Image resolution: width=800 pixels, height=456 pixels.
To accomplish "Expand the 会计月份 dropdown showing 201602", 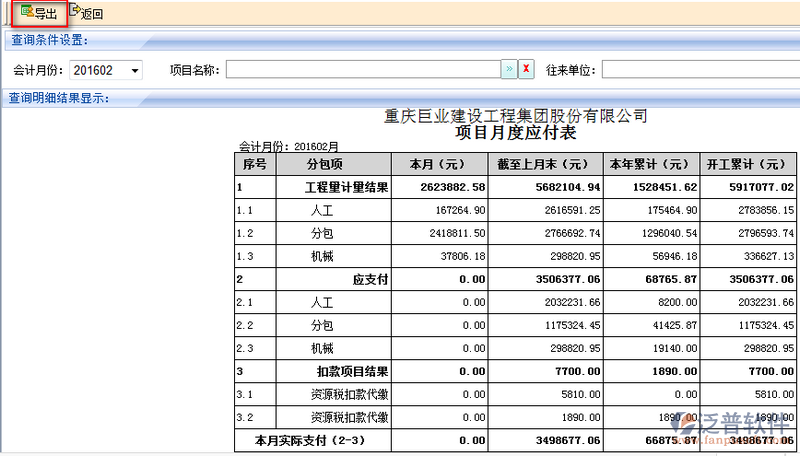I will click(135, 70).
